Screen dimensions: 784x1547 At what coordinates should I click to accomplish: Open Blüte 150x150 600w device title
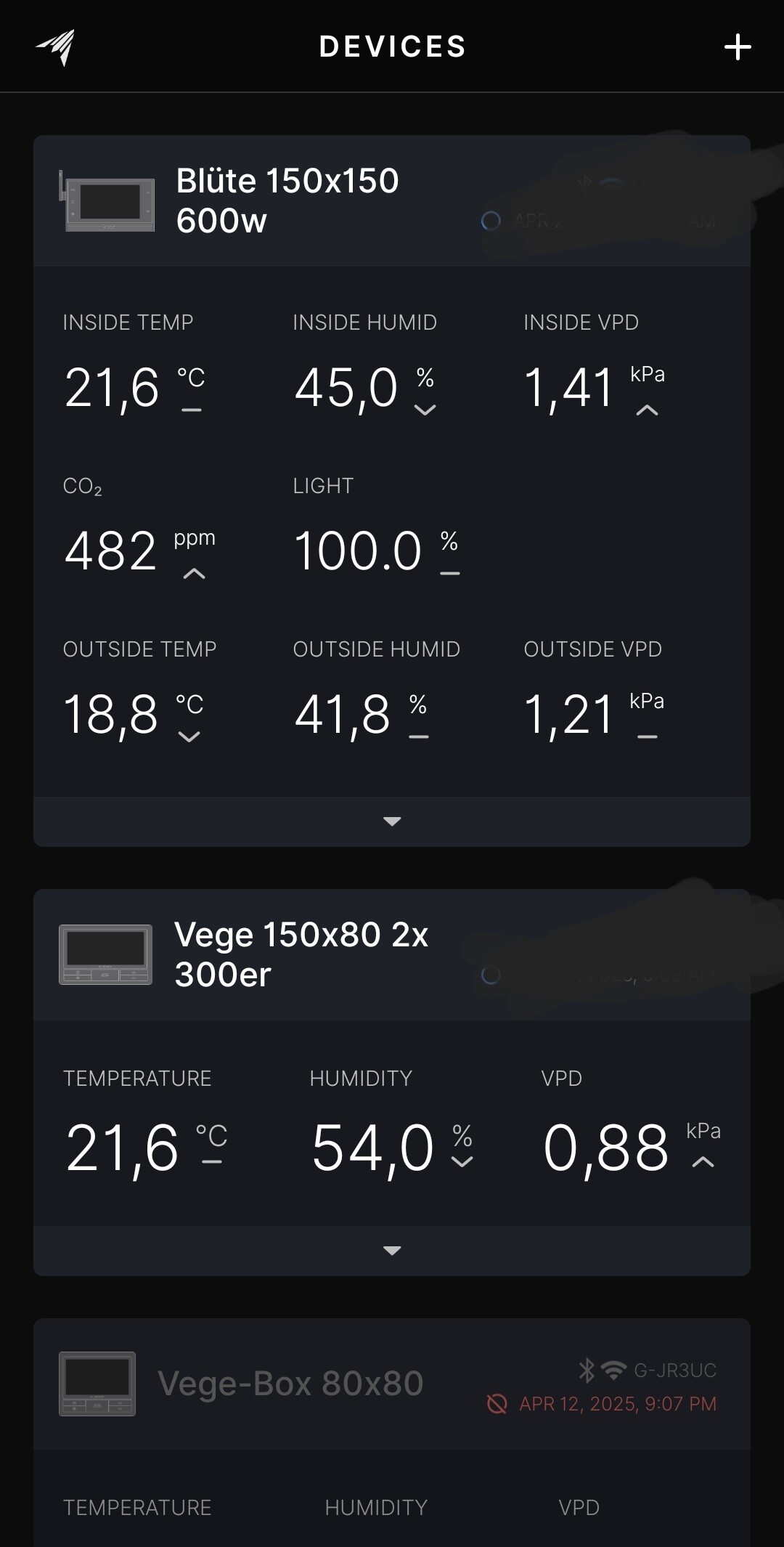(287, 200)
